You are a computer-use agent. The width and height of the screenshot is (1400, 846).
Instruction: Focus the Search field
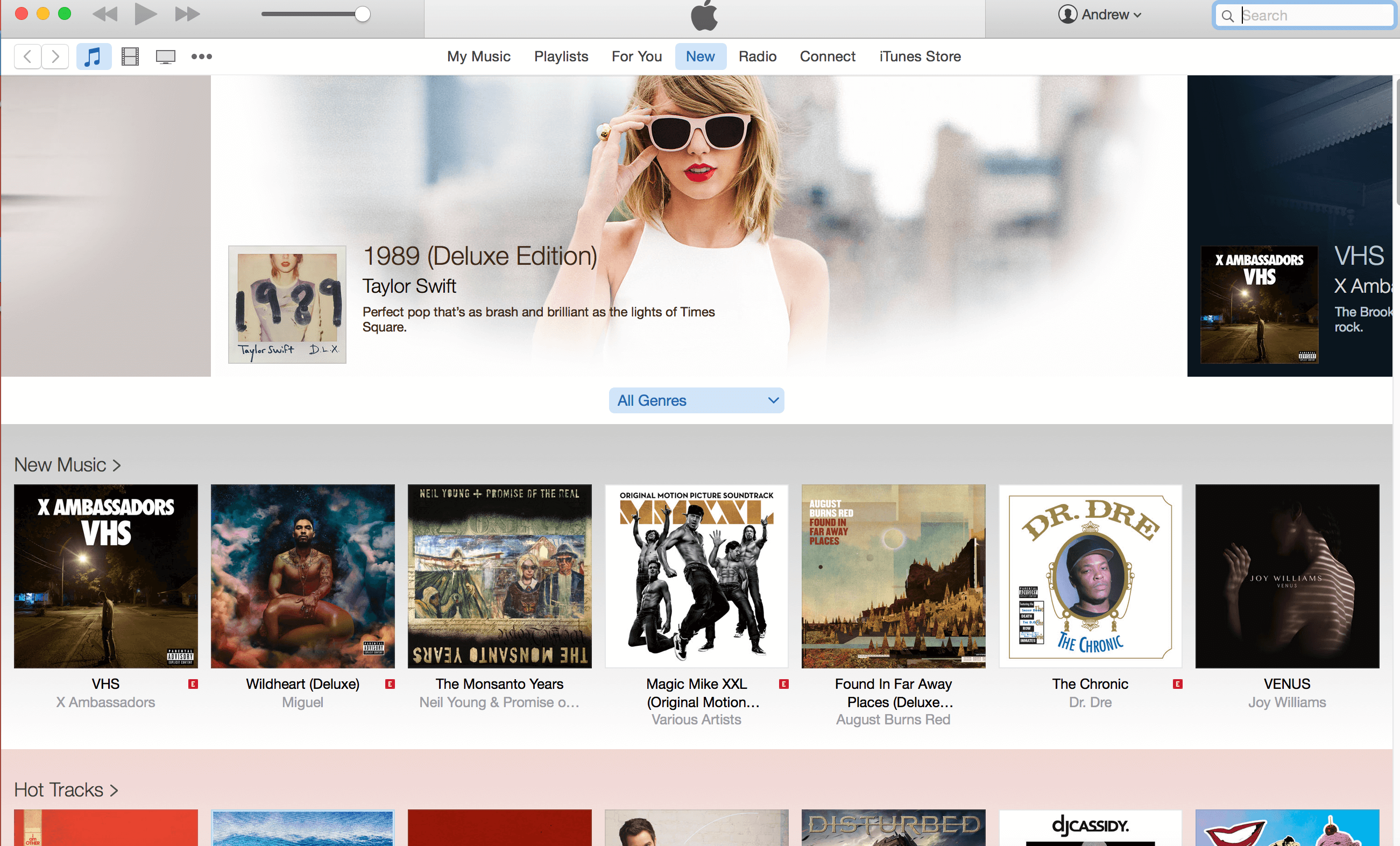click(1304, 16)
